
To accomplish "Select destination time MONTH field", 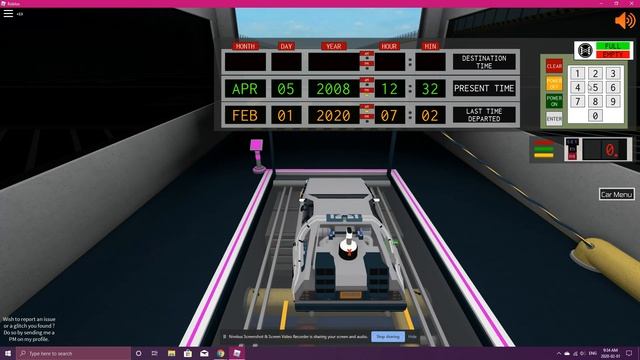I will [245, 62].
